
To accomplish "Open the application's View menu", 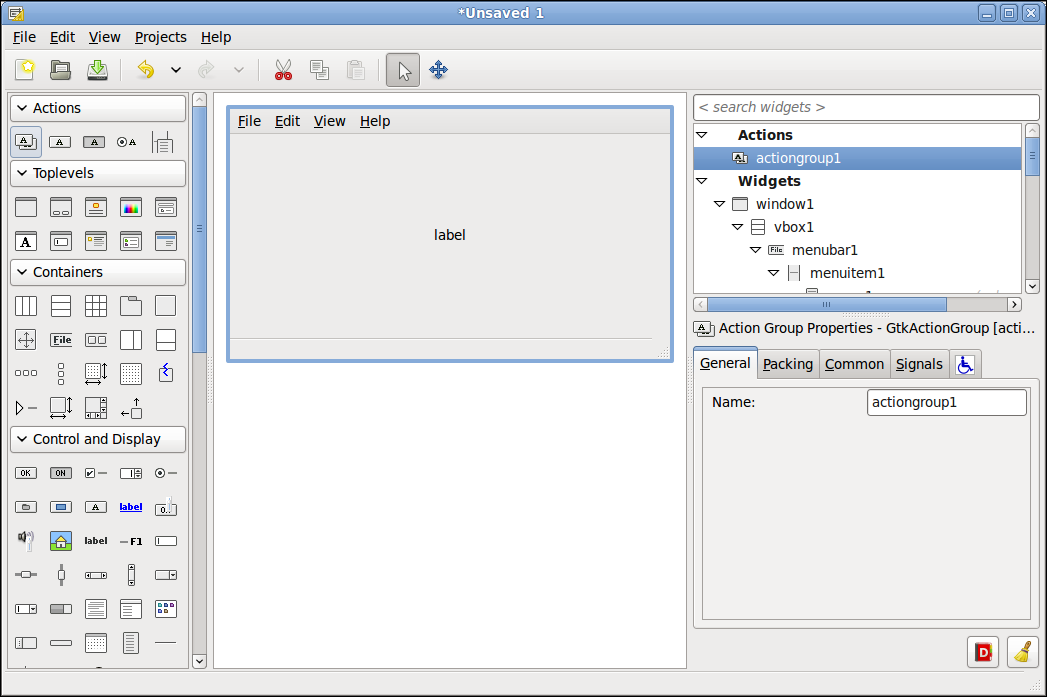I will click(105, 37).
